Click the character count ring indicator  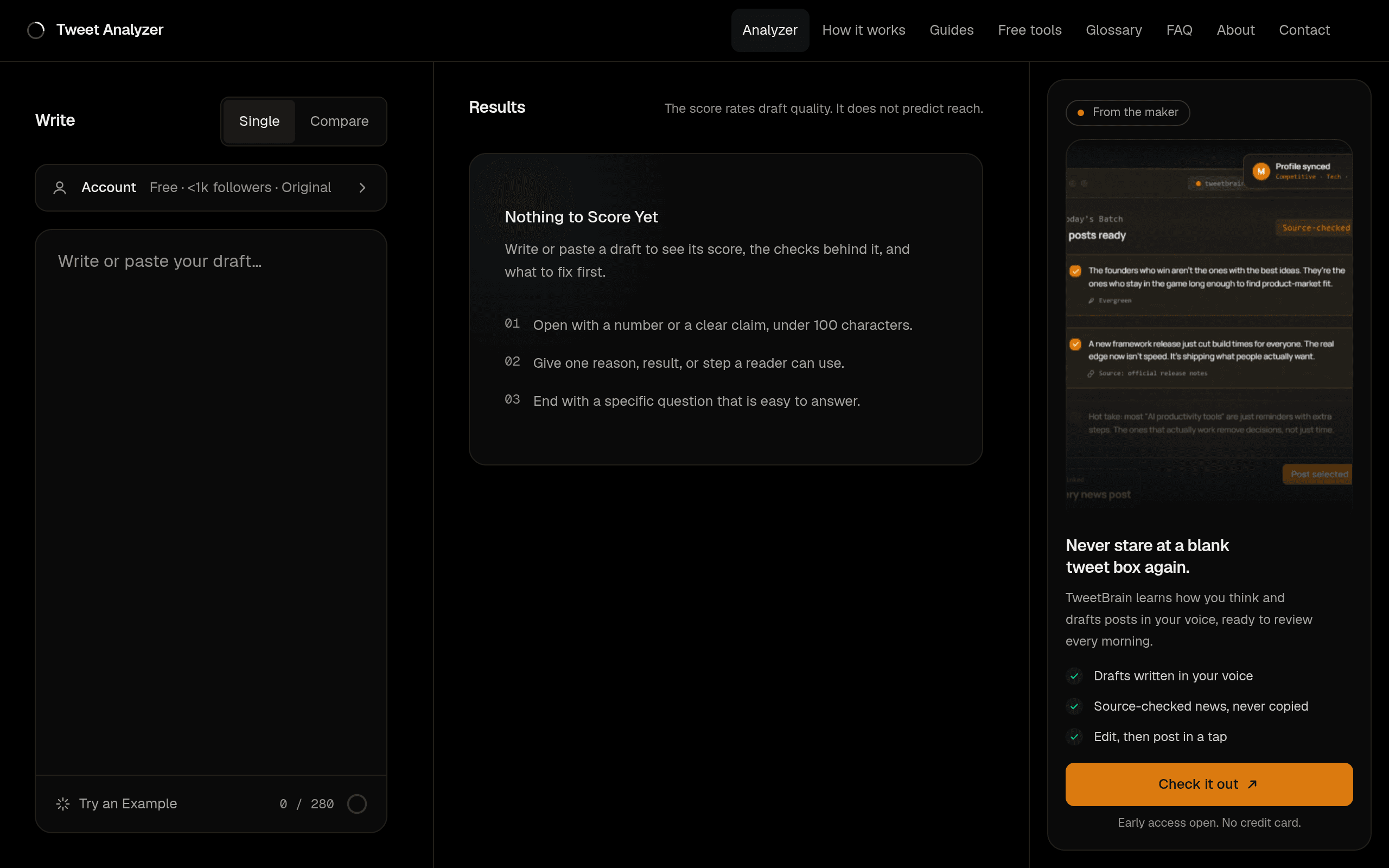pyautogui.click(x=357, y=803)
